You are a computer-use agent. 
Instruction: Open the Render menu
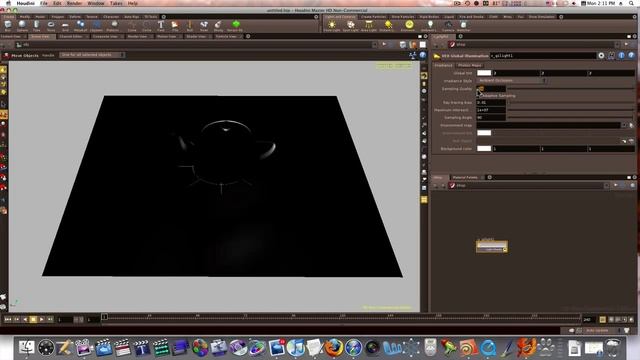(x=74, y=3)
